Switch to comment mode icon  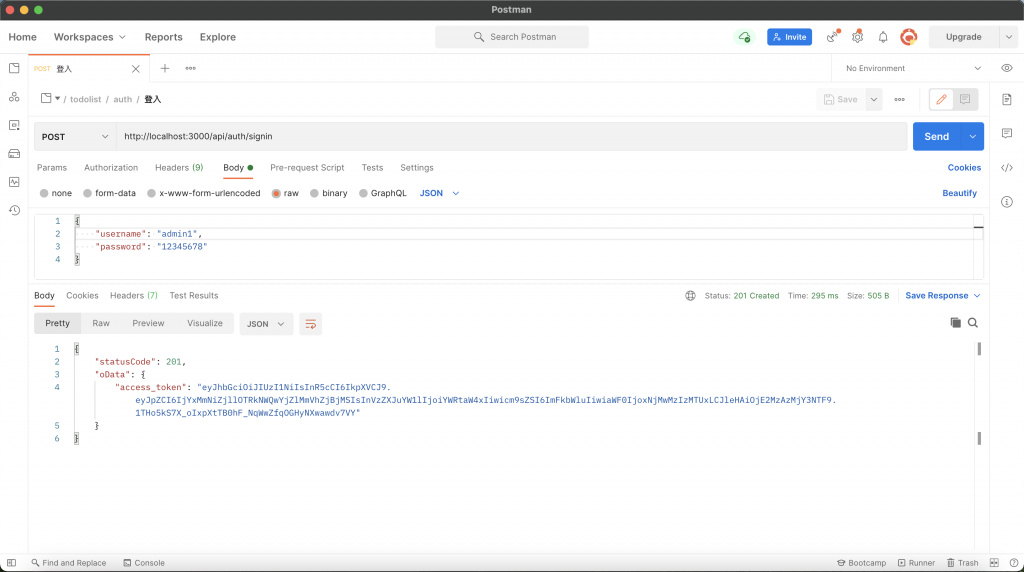(x=965, y=99)
